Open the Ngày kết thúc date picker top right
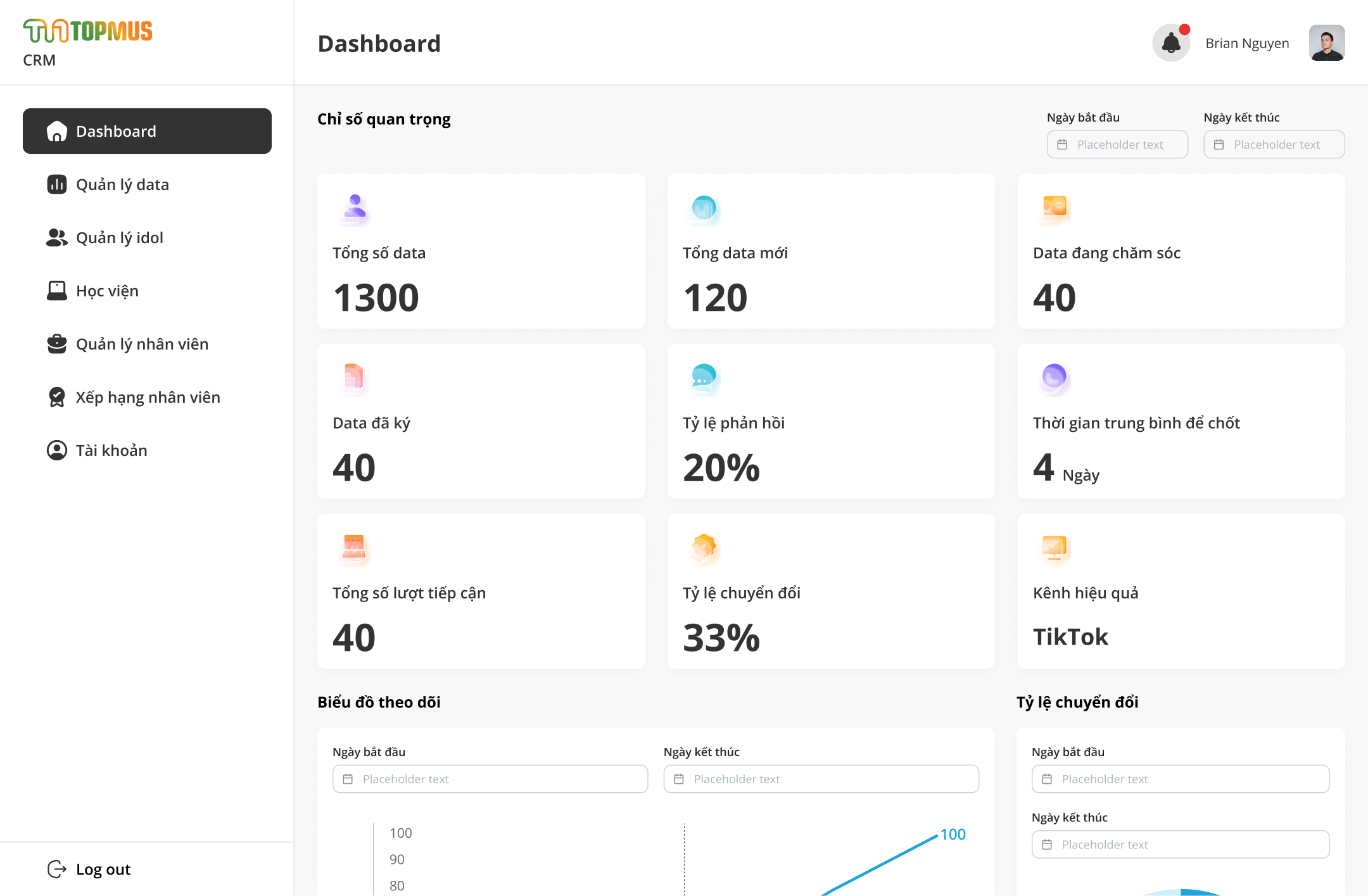Image resolution: width=1368 pixels, height=896 pixels. point(1273,144)
